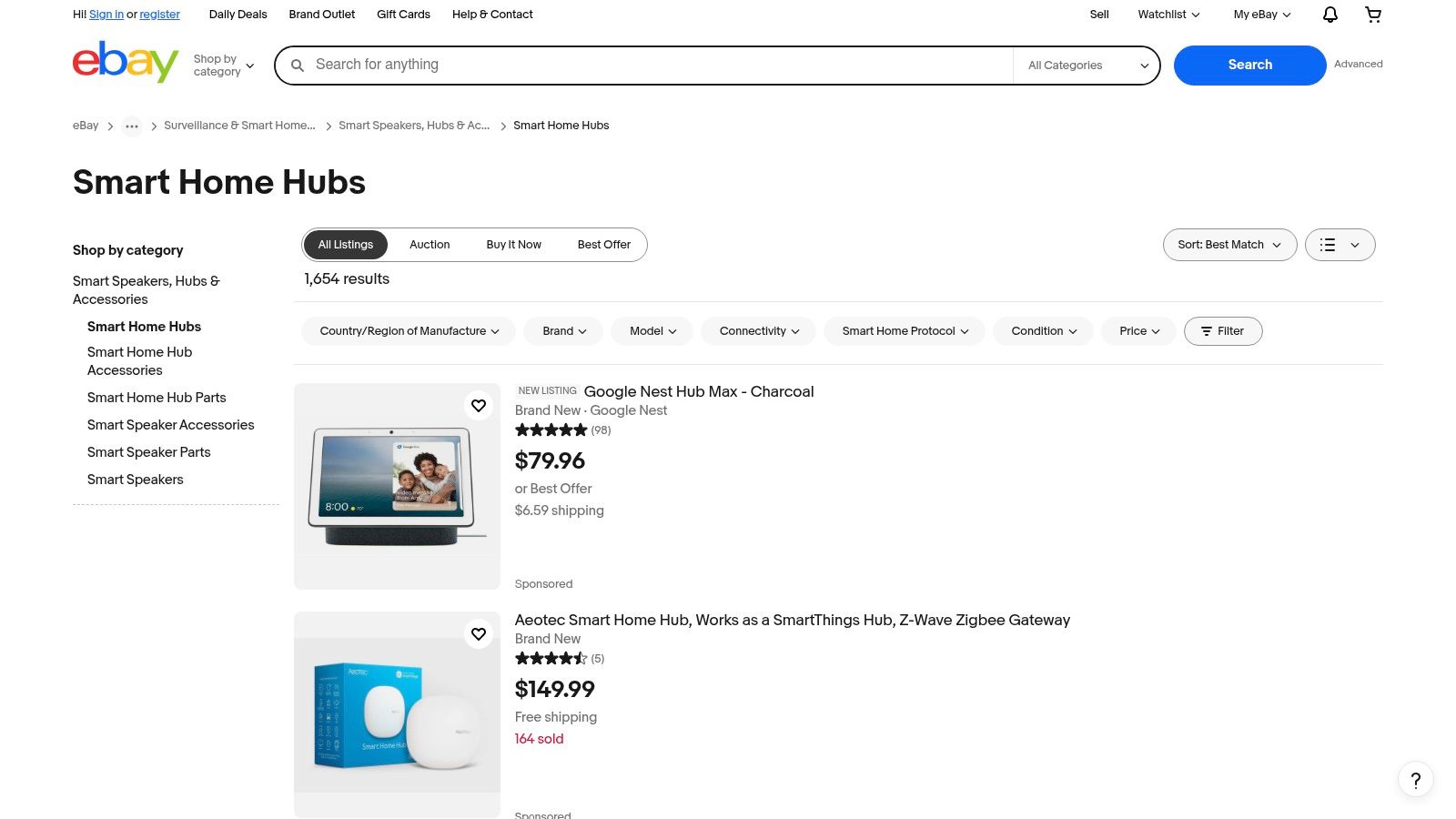Open the notifications bell icon

click(1330, 15)
